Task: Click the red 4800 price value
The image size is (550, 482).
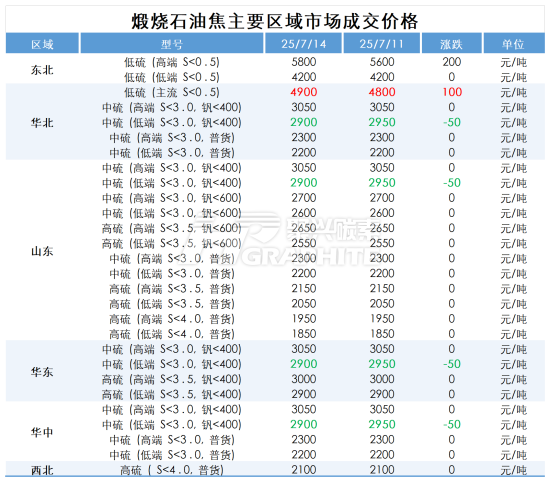Action: 382,92
